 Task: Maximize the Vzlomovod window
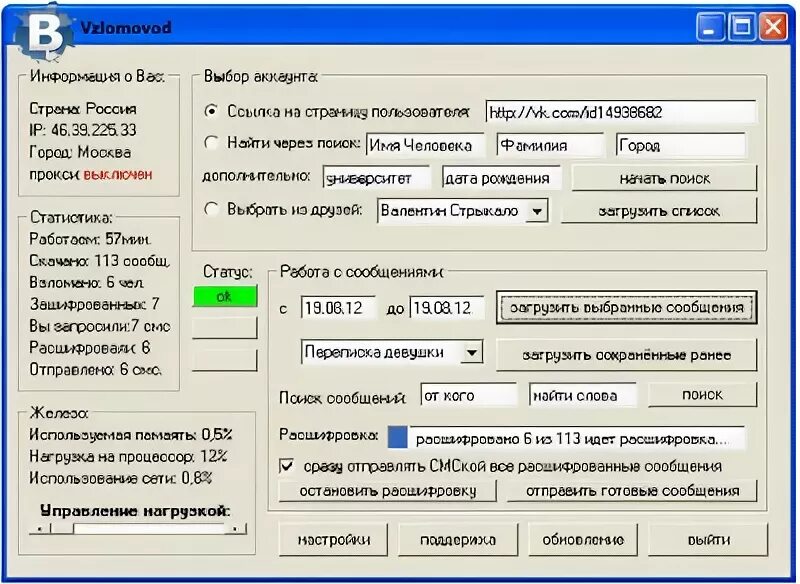pyautogui.click(x=741, y=27)
